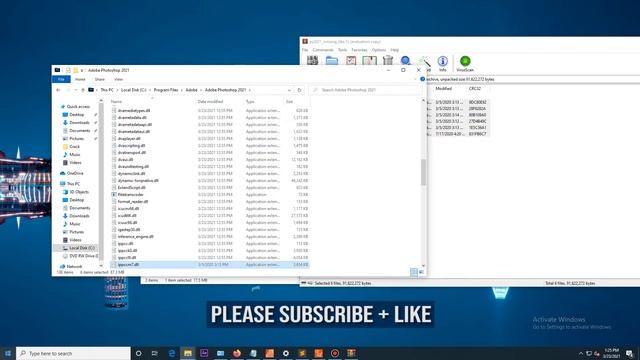Open the Info icon in WinRAR toolbar
Image resolution: width=640 pixels, height=360 pixels.
442,63
